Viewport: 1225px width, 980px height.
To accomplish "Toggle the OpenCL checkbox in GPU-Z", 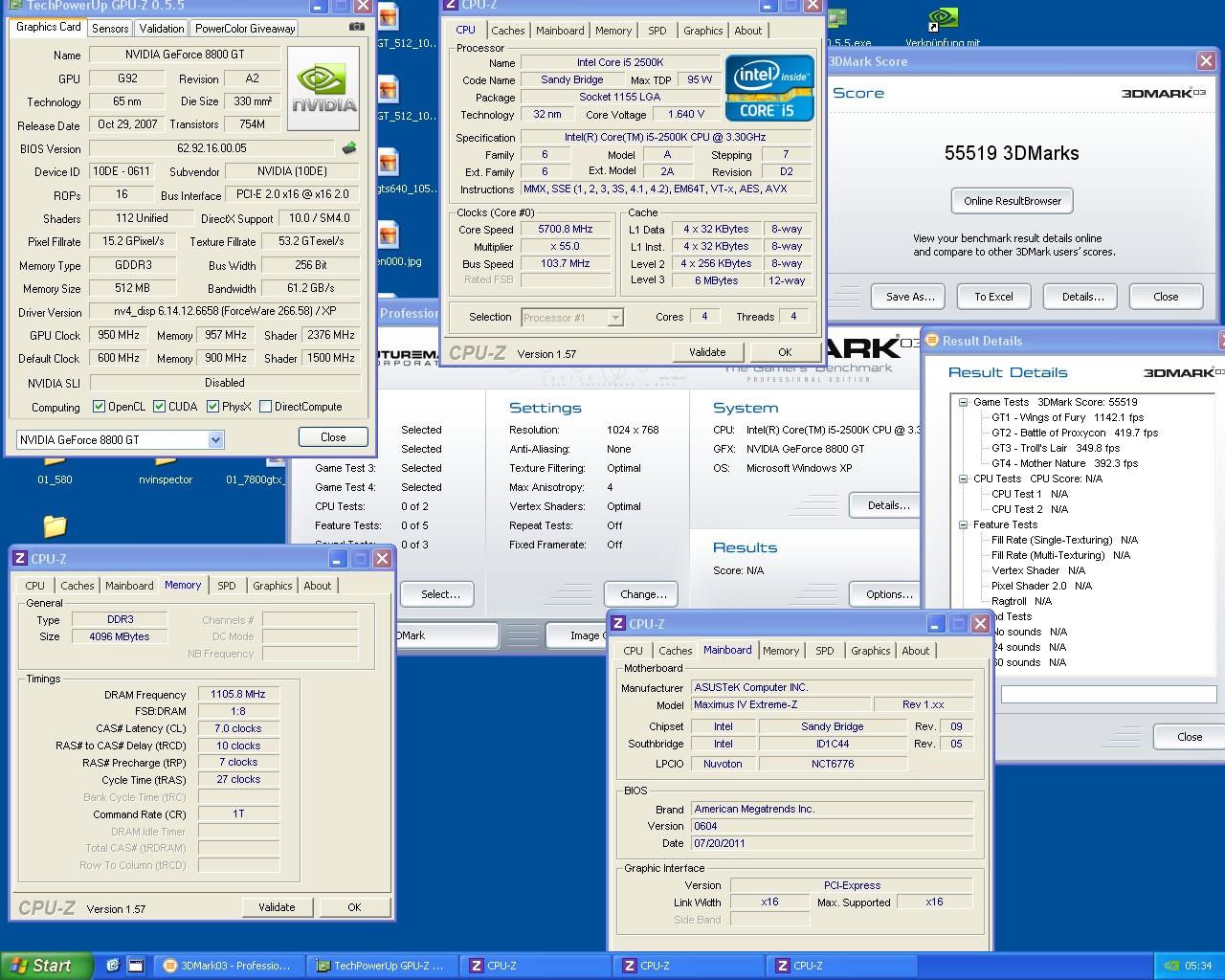I will (x=99, y=407).
